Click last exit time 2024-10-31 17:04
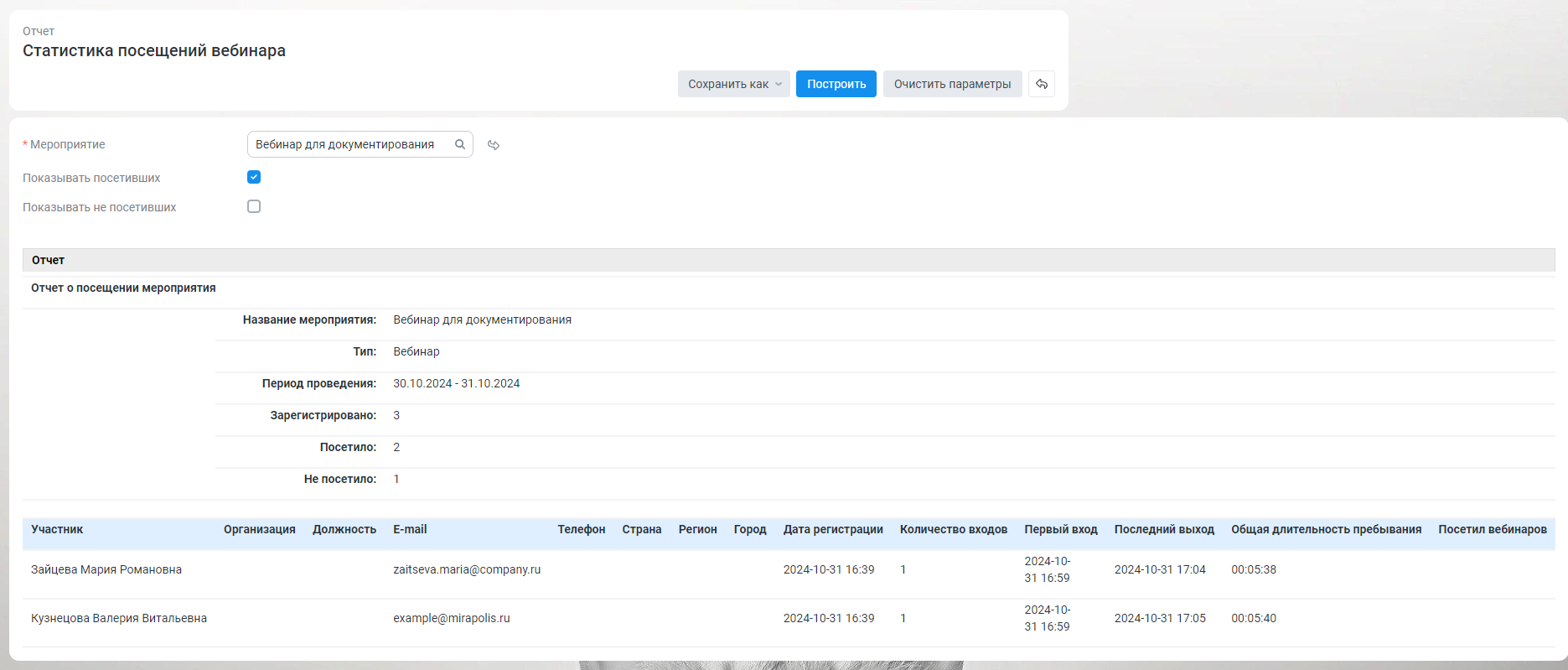1568x670 pixels. [x=1160, y=569]
